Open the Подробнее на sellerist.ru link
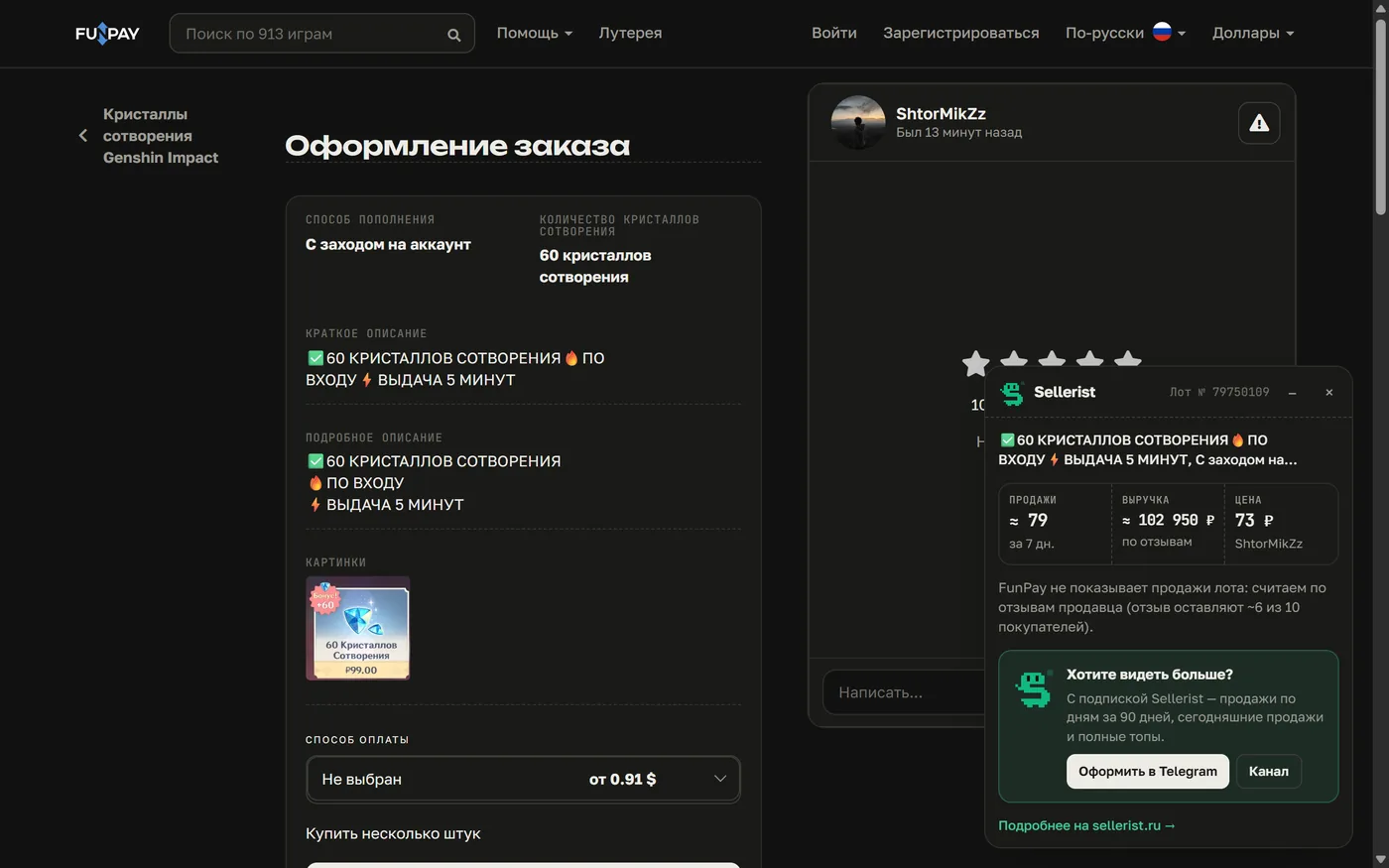This screenshot has width=1389, height=868. tap(1086, 825)
